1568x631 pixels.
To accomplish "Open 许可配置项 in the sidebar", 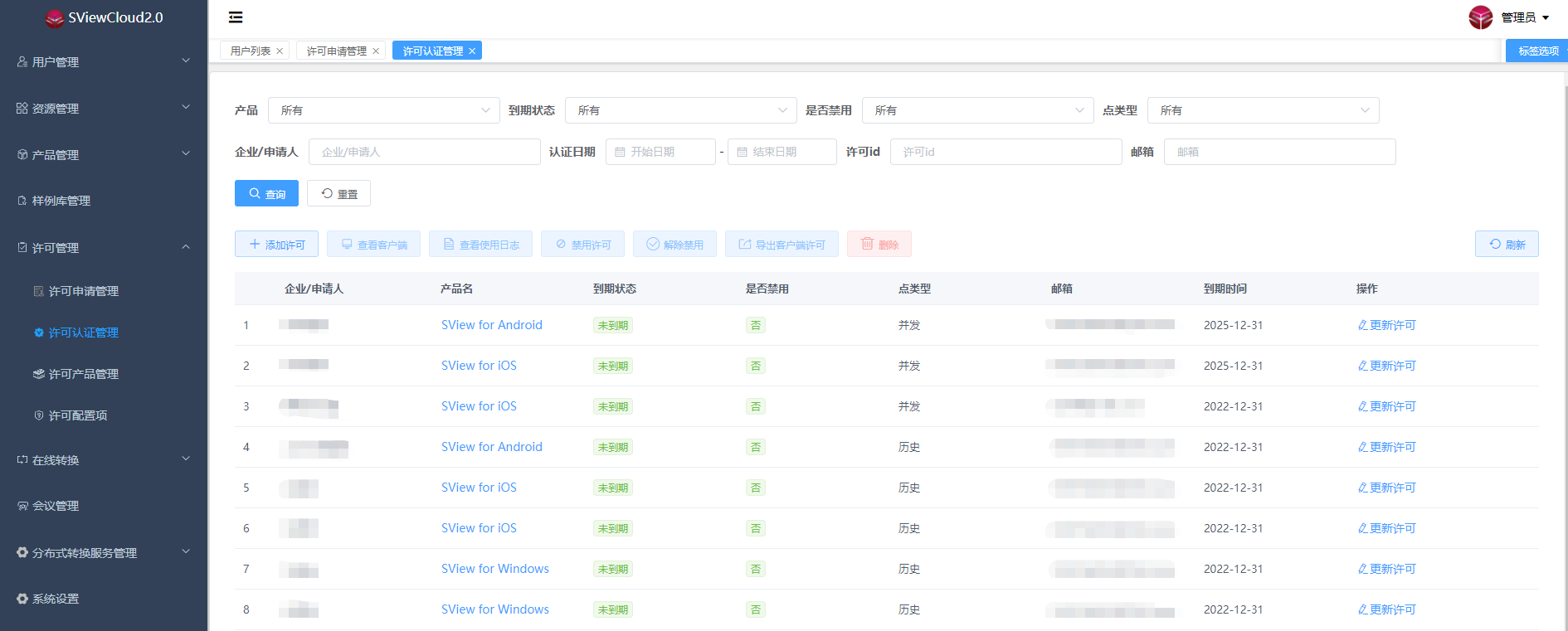I will click(x=104, y=415).
